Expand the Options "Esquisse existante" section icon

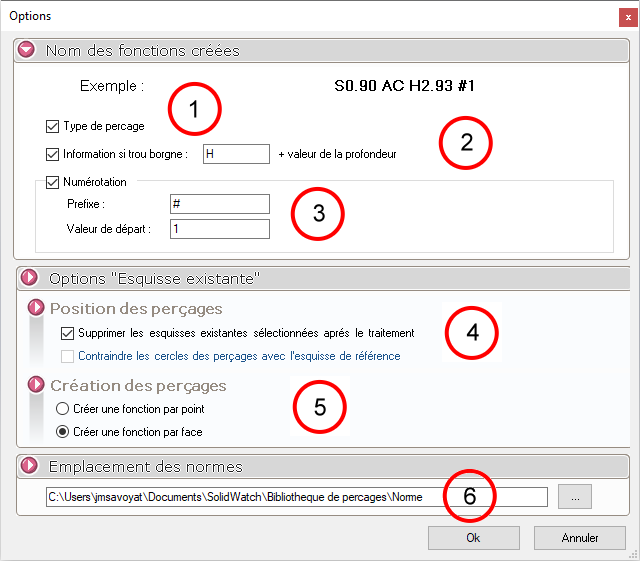point(27,277)
